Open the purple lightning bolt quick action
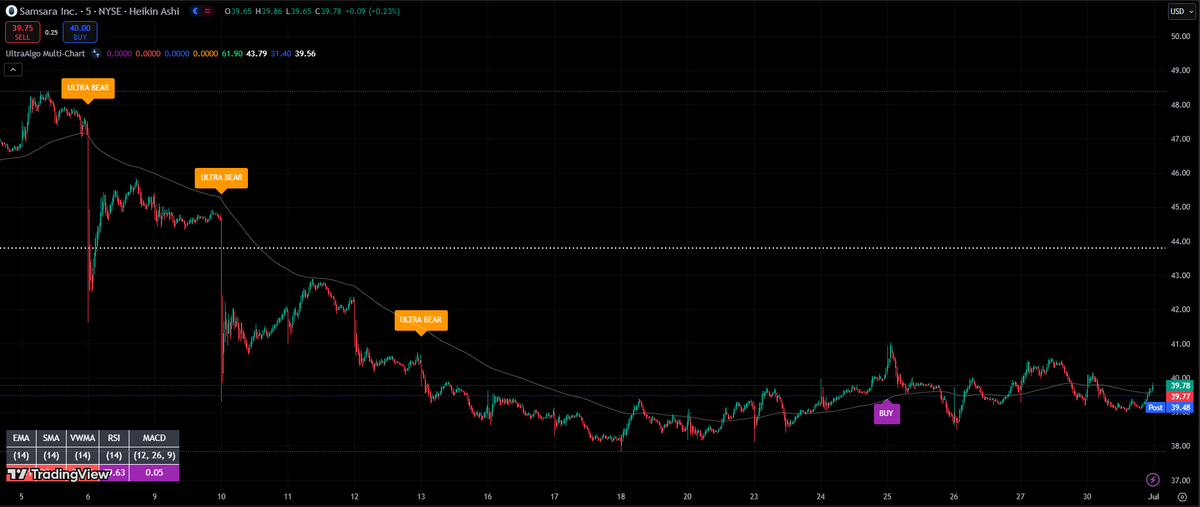 [1154, 480]
